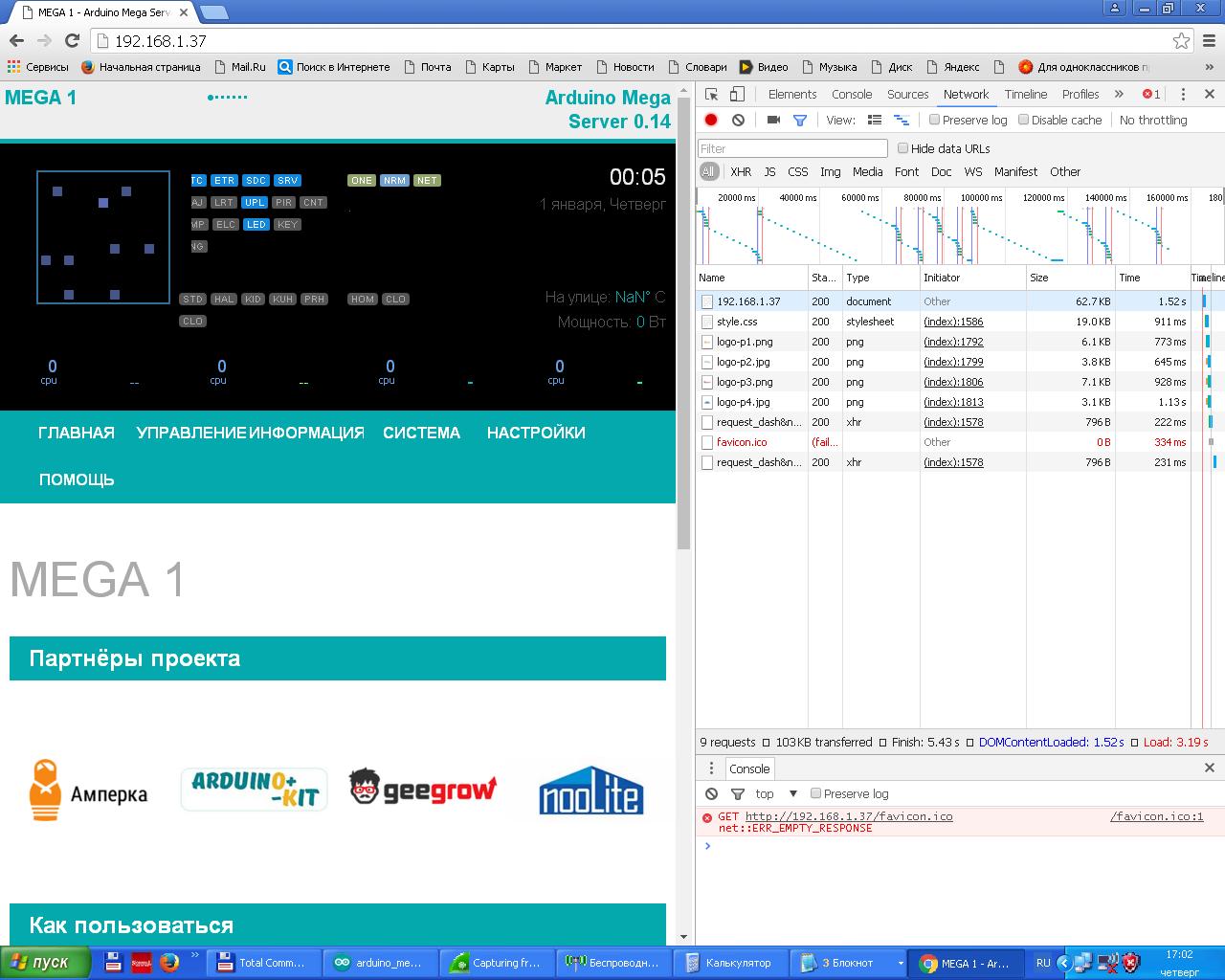Open the No throttling dropdown
This screenshot has height=980, width=1225.
(1152, 120)
